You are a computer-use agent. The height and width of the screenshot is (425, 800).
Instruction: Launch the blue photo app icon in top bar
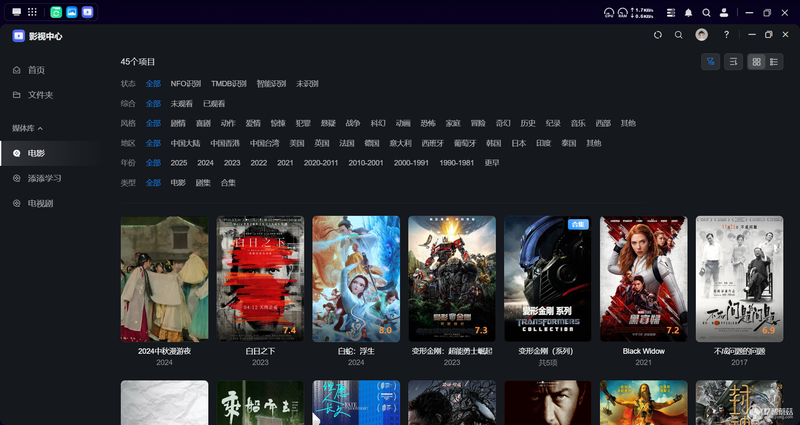(72, 12)
